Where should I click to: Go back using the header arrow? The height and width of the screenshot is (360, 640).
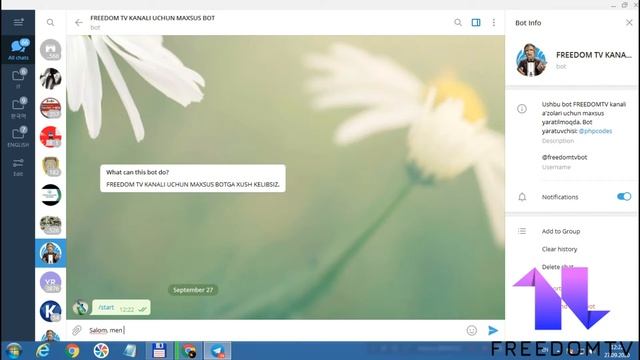click(79, 22)
